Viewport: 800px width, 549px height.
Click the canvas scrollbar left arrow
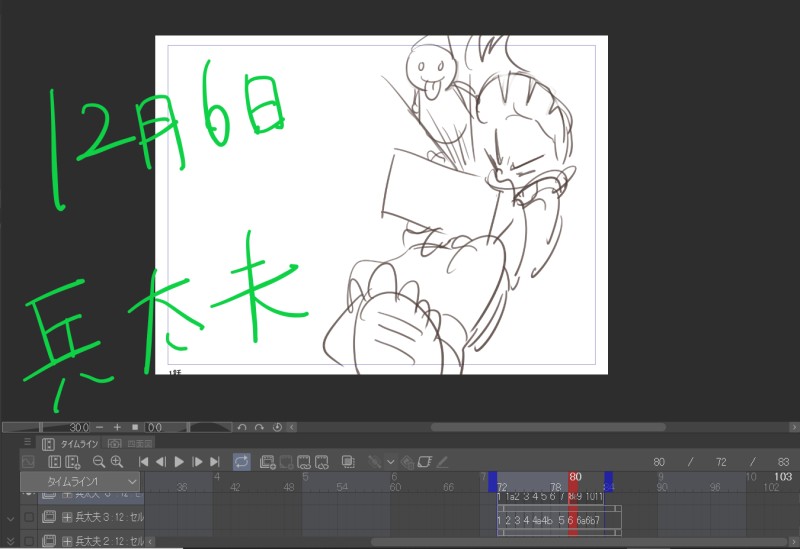click(291, 427)
